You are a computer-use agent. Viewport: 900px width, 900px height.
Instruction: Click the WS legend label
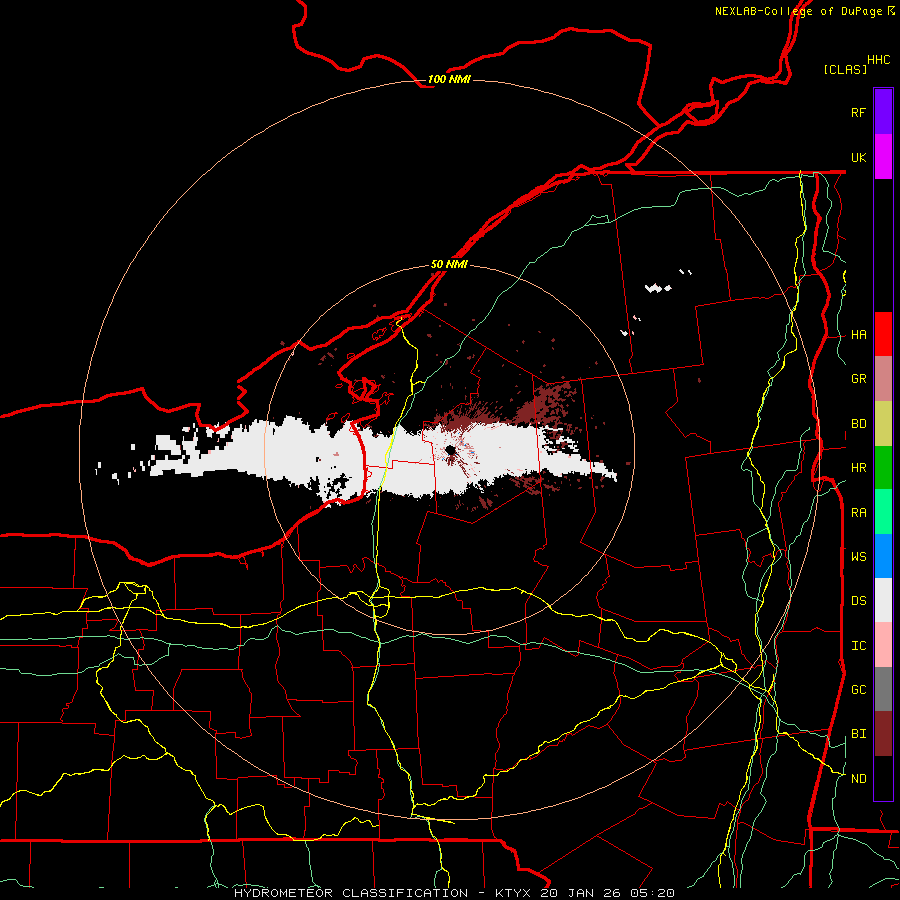coord(858,556)
